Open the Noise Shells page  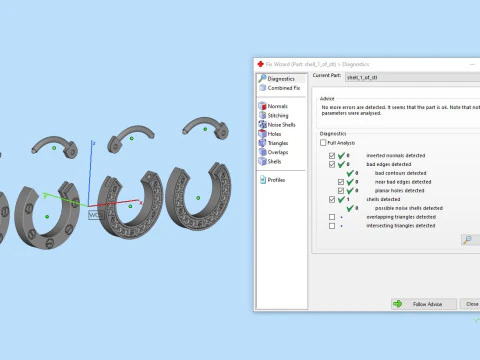(281, 125)
